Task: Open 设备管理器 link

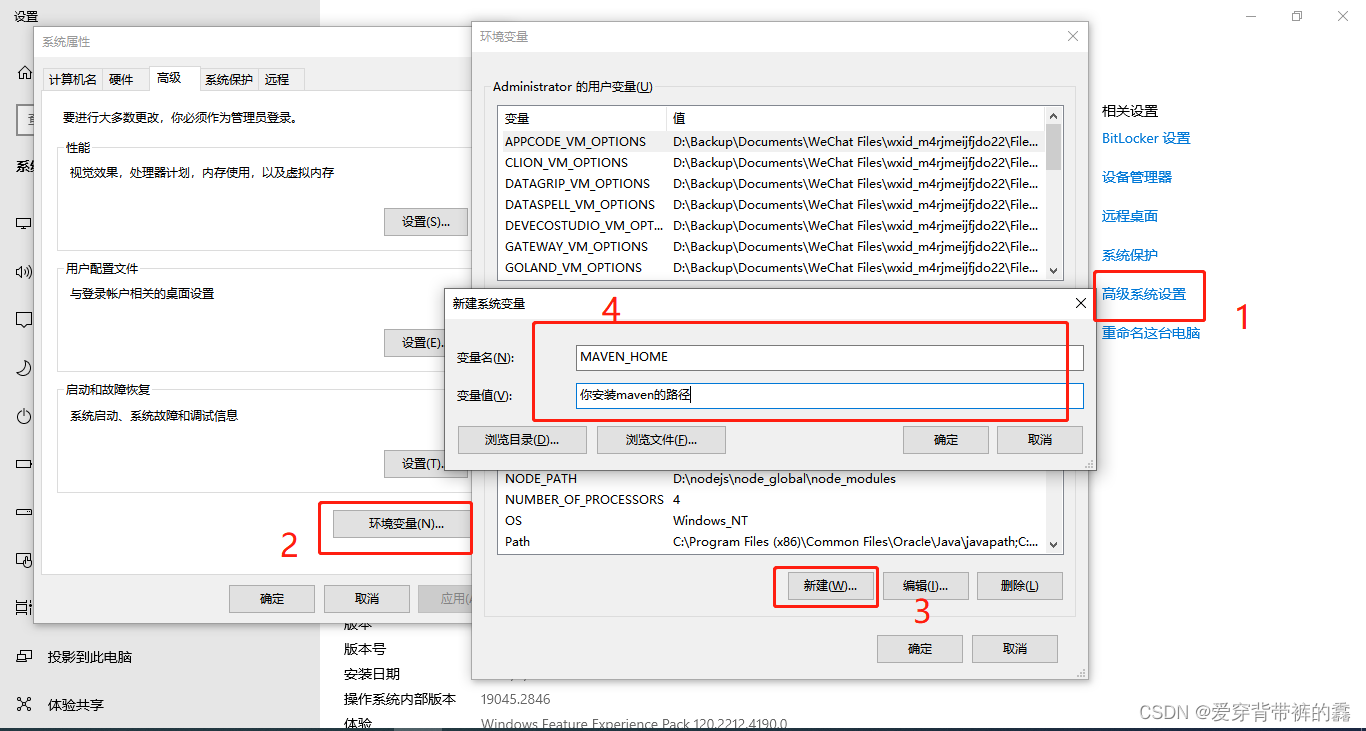Action: [x=1137, y=177]
